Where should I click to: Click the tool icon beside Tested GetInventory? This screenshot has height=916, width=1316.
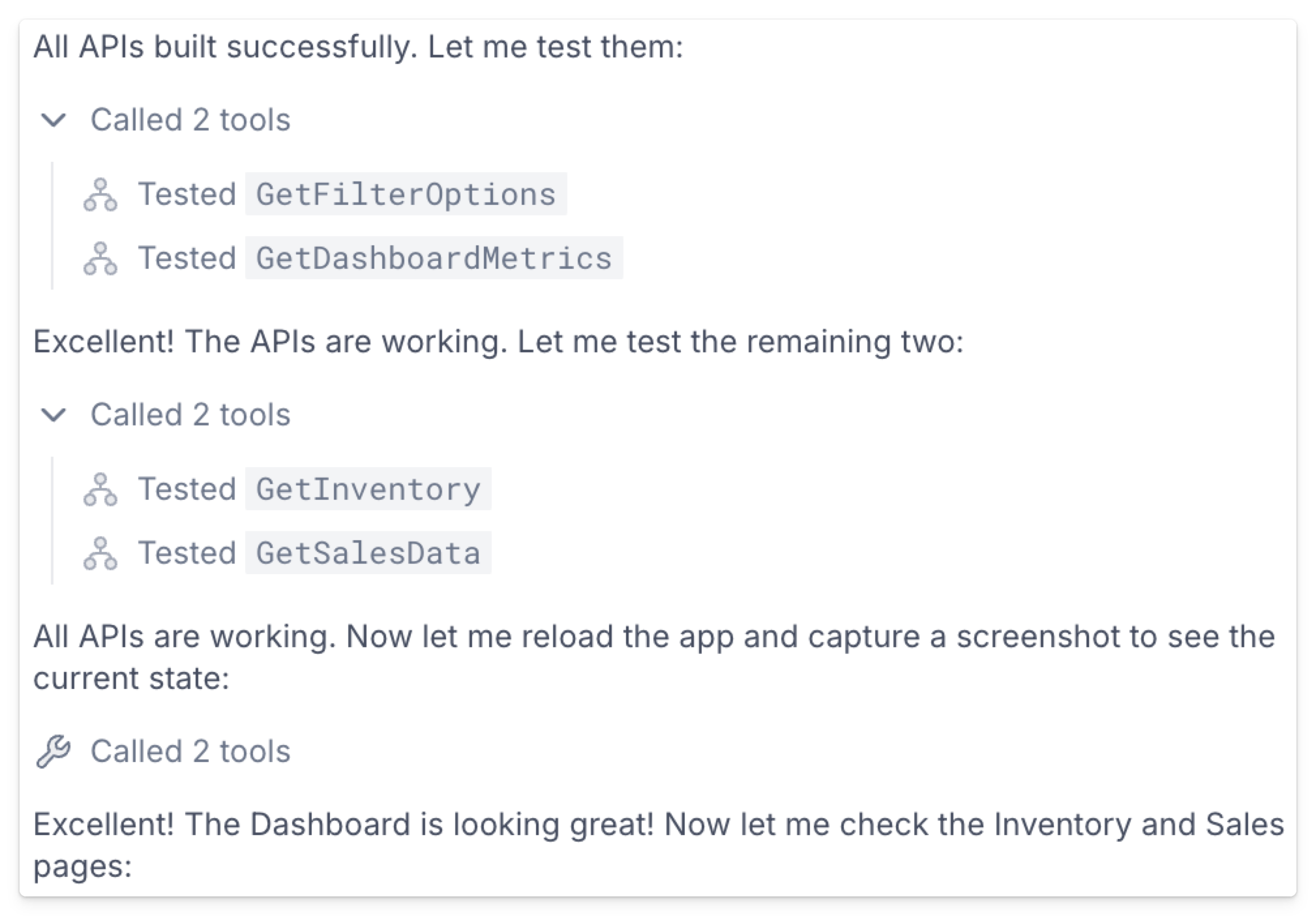tap(101, 489)
